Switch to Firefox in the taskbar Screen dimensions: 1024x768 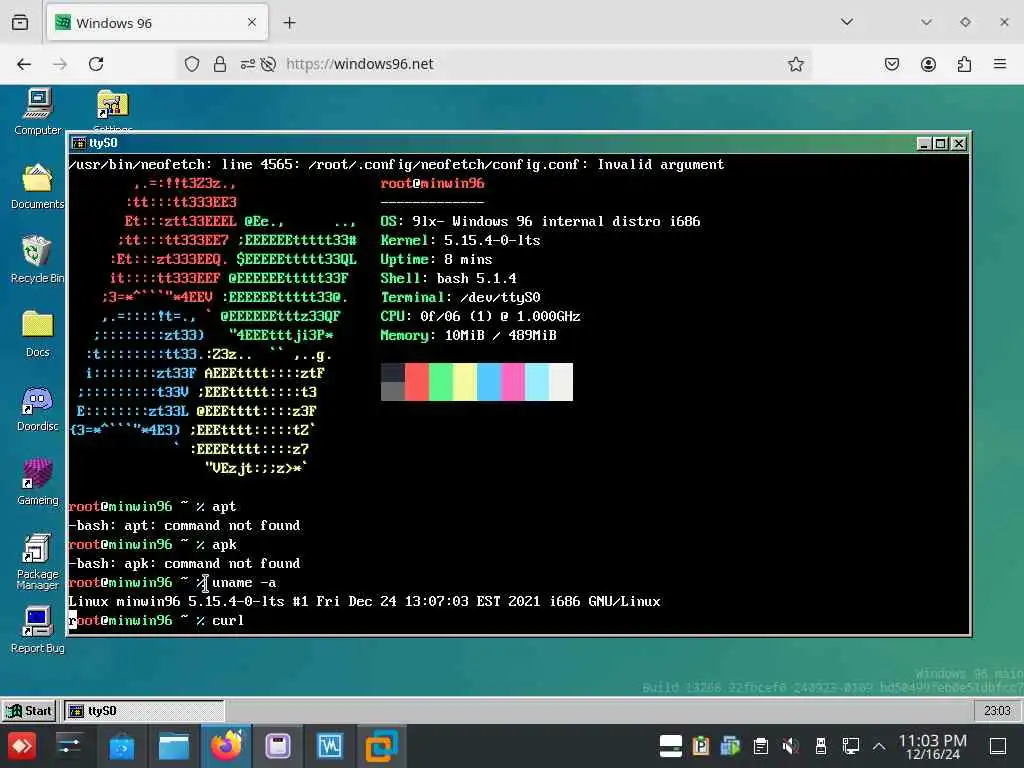[227, 746]
